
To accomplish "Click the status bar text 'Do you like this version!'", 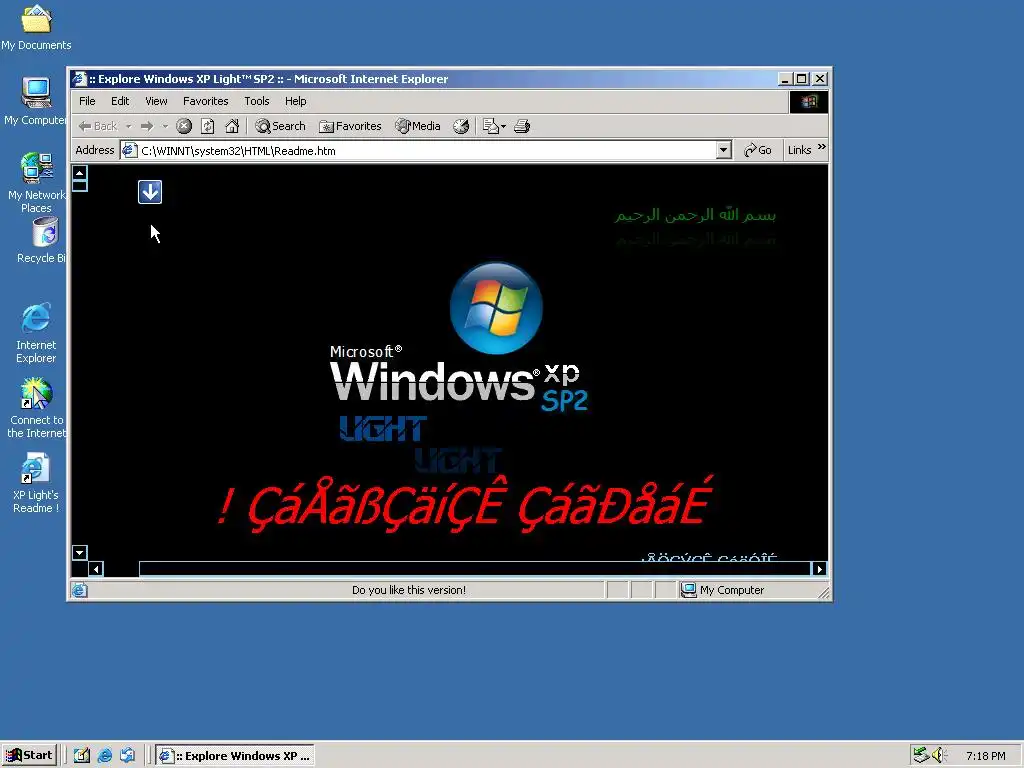I will point(409,590).
